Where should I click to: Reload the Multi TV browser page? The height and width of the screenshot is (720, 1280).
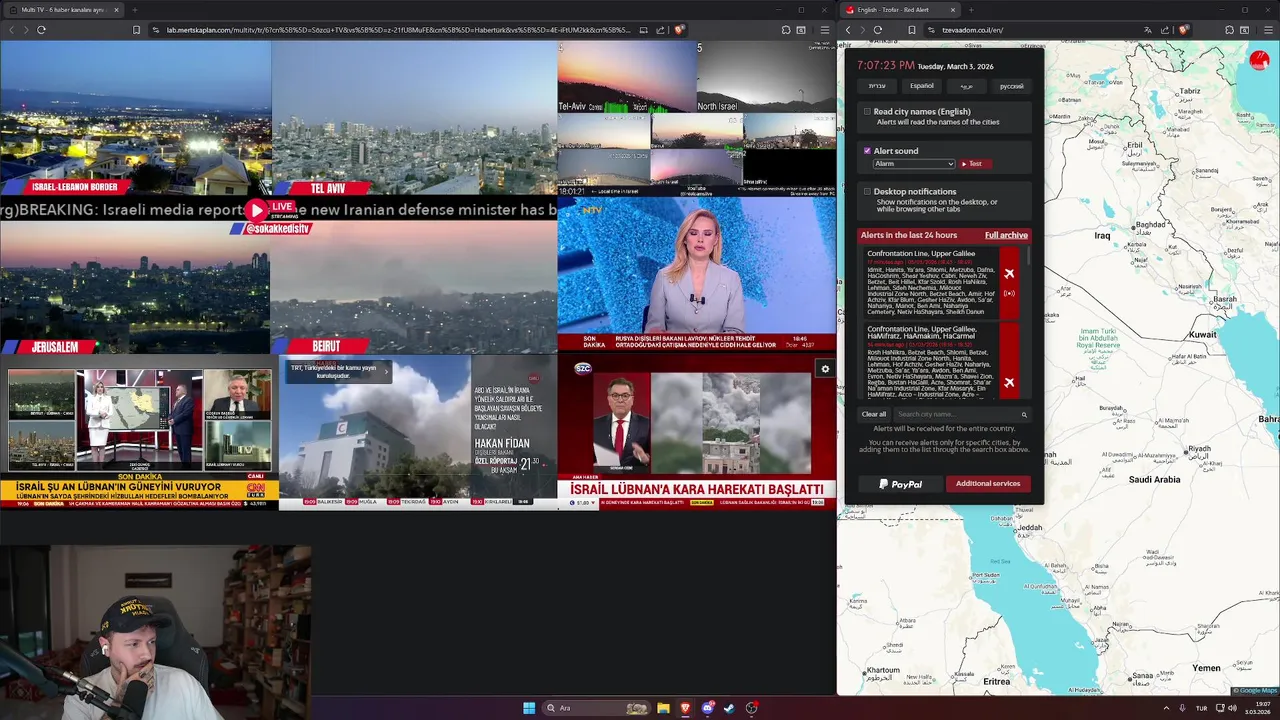[41, 30]
